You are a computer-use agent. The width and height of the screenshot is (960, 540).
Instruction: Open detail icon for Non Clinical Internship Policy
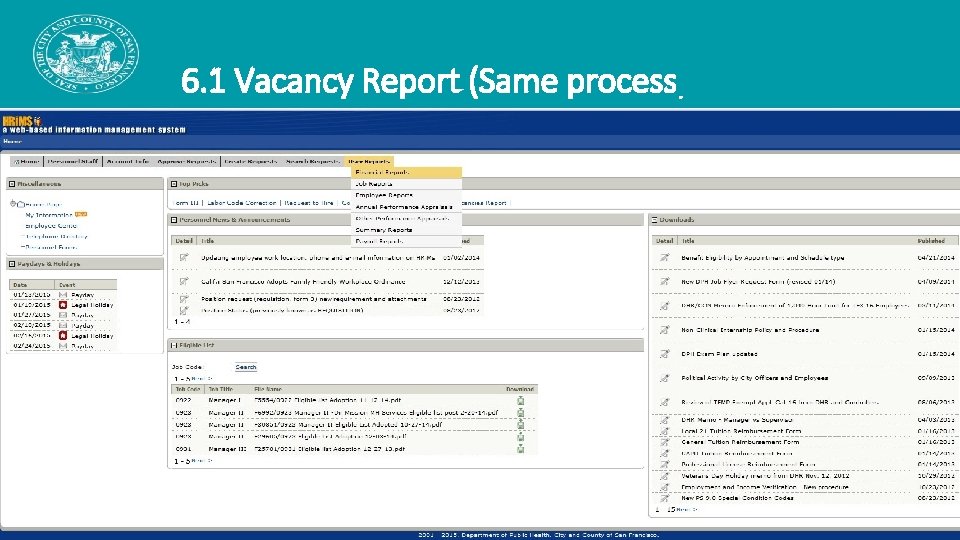[664, 330]
